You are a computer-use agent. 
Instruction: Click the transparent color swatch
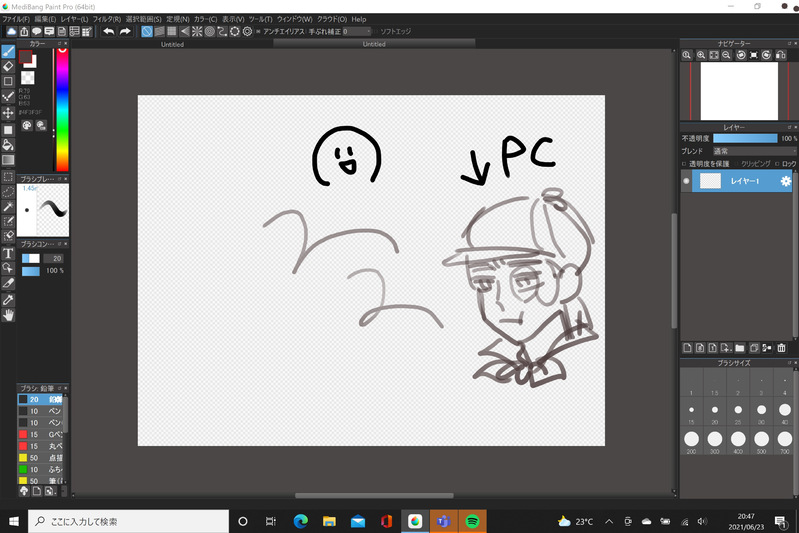point(28,77)
